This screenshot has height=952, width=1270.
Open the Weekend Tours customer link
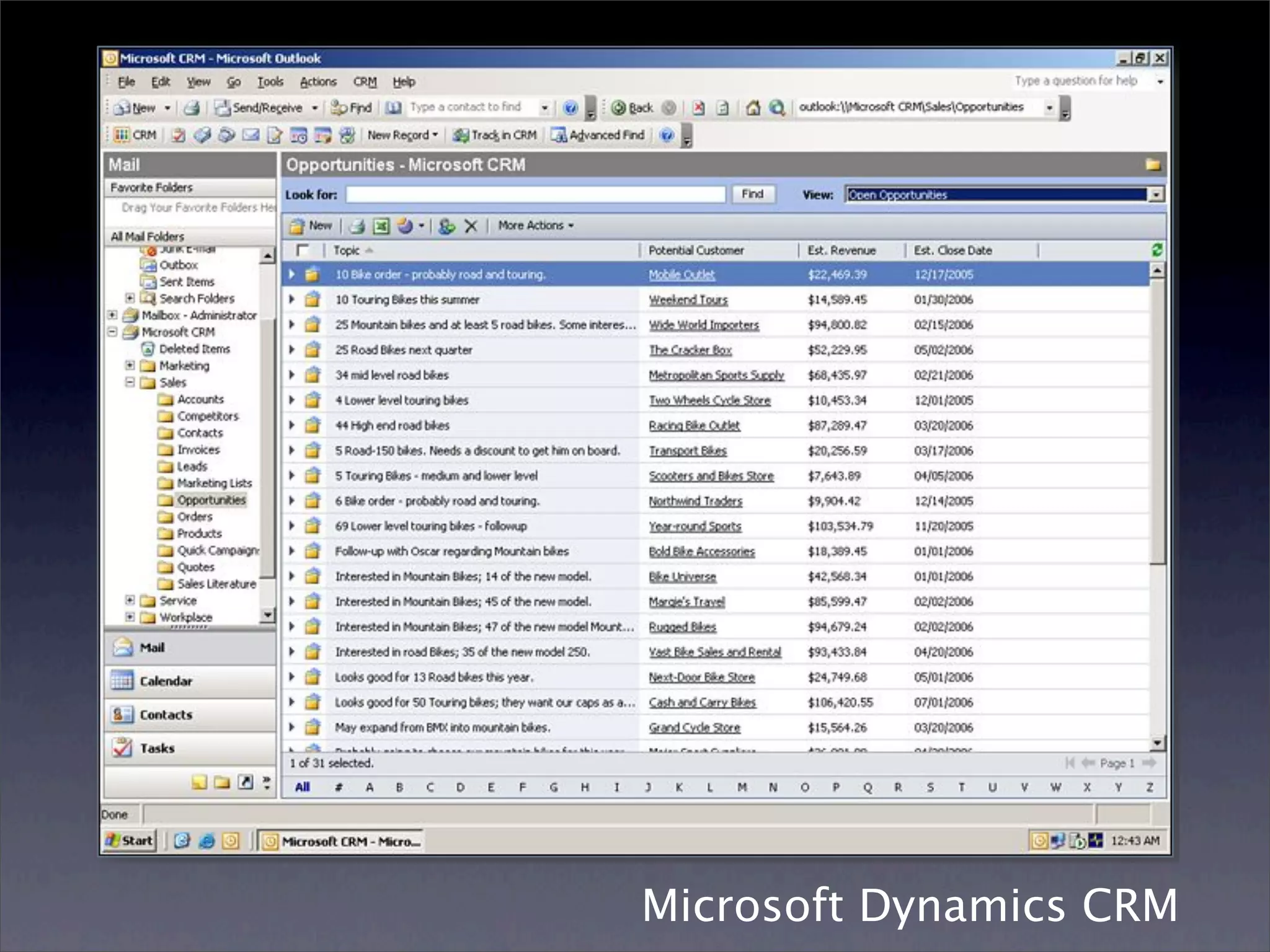click(x=688, y=300)
